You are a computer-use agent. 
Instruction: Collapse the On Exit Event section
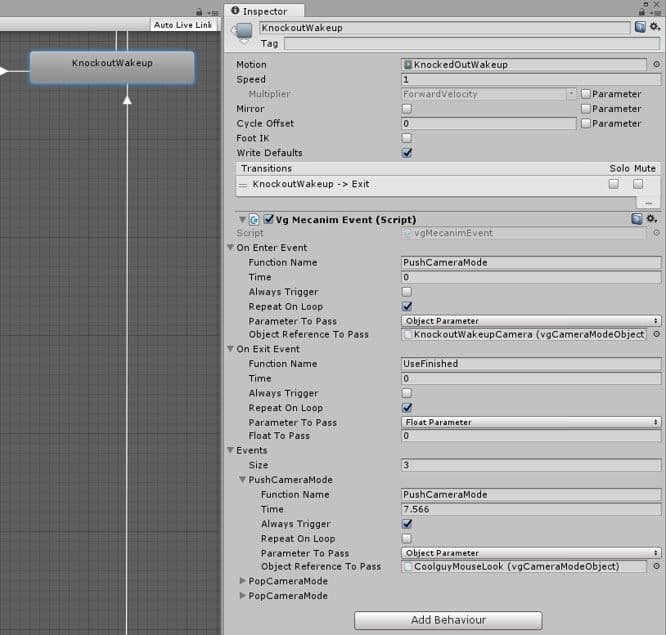[x=230, y=349]
